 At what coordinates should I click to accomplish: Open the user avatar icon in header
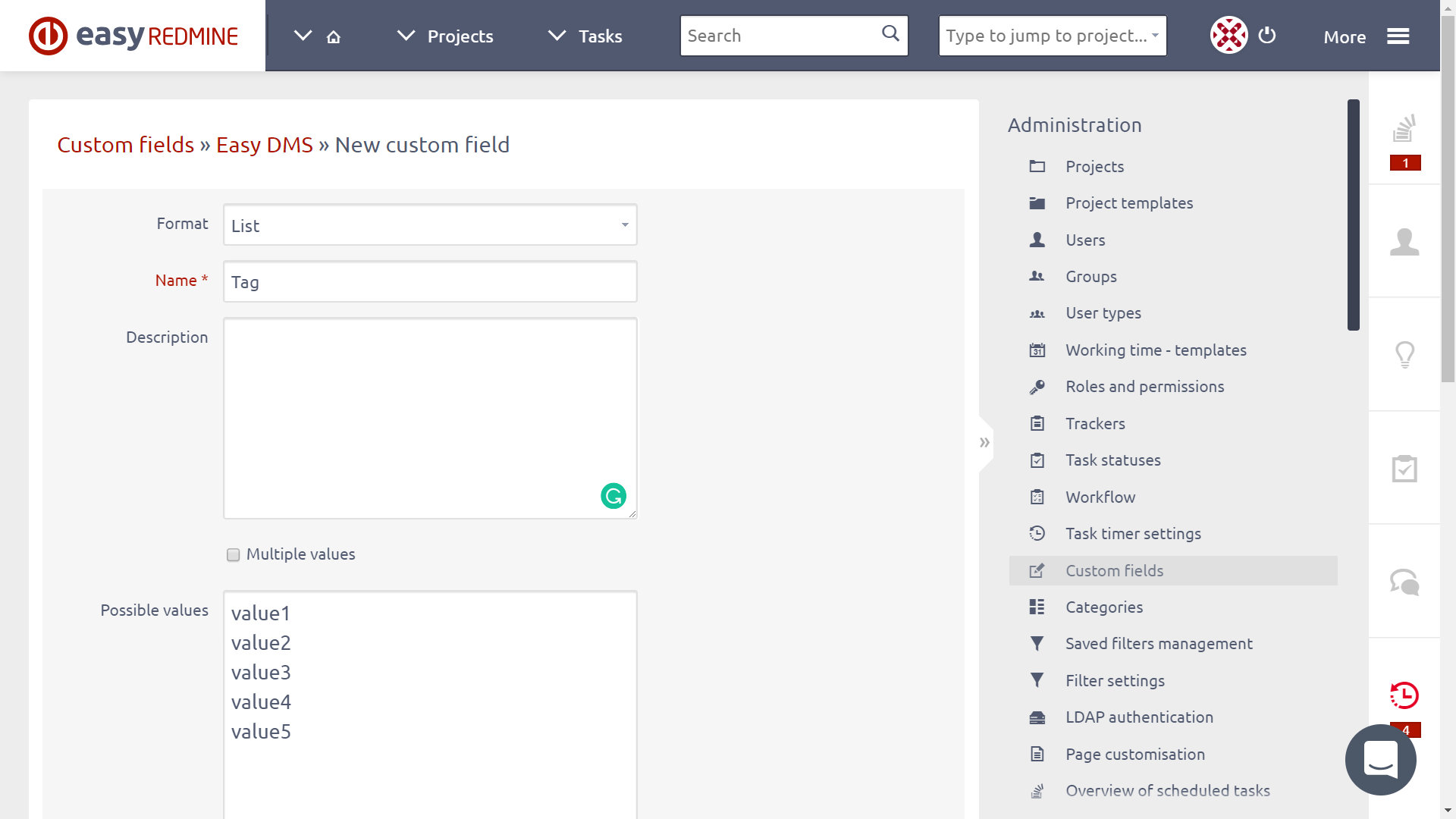(1228, 35)
